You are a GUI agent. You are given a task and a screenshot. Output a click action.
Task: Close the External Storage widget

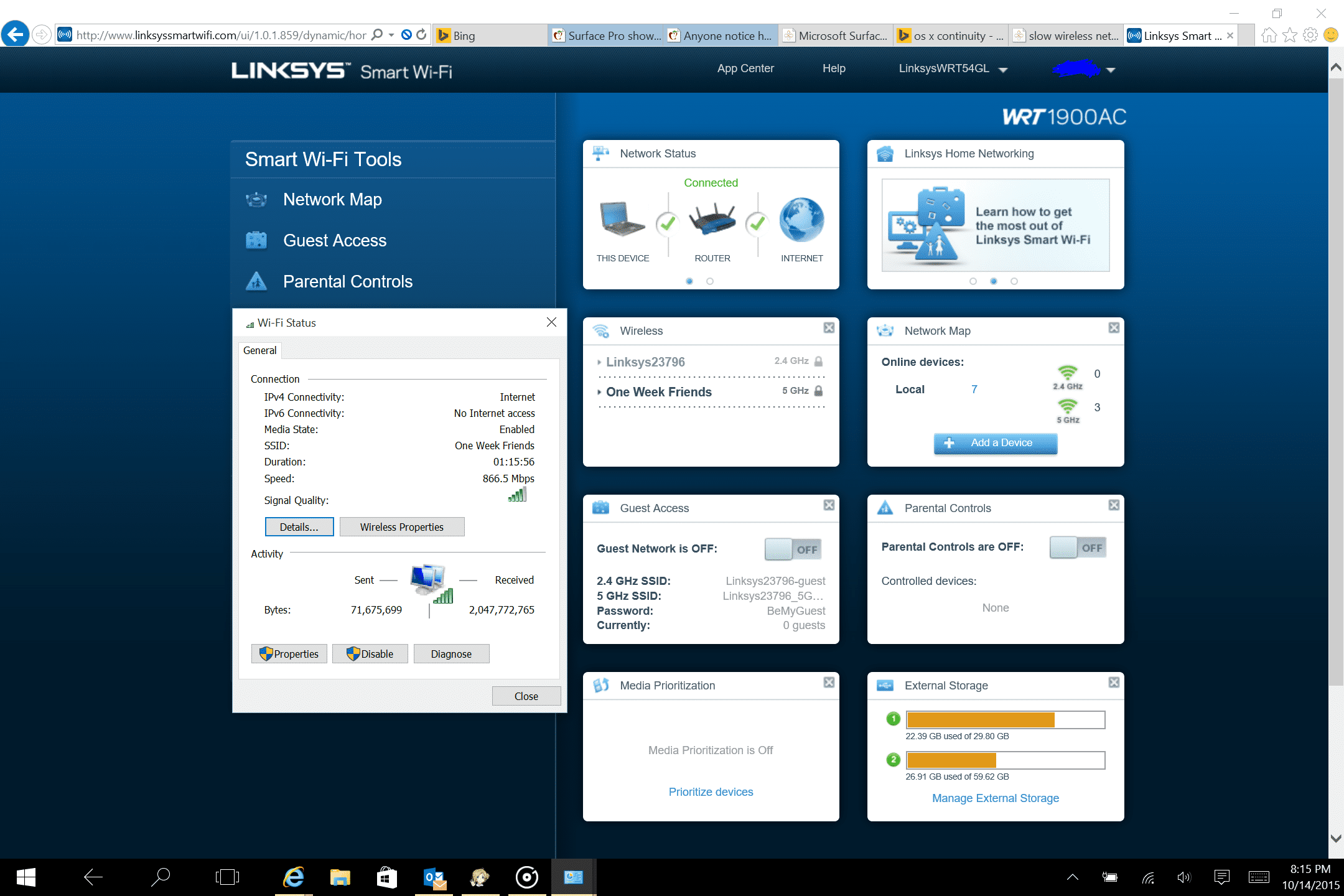[x=1114, y=683]
